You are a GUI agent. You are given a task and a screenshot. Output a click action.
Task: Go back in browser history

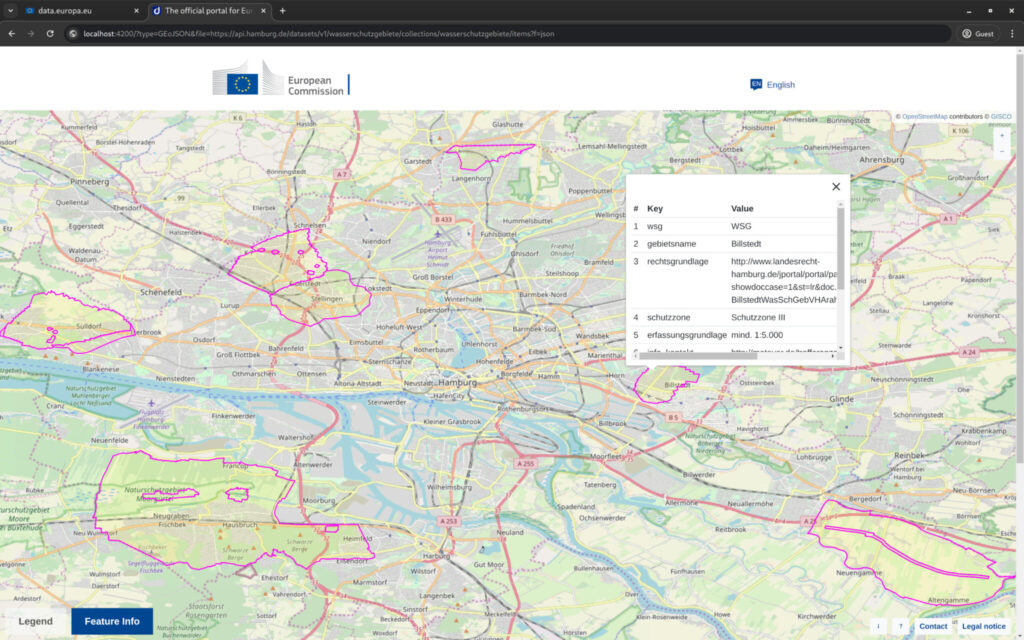12,33
